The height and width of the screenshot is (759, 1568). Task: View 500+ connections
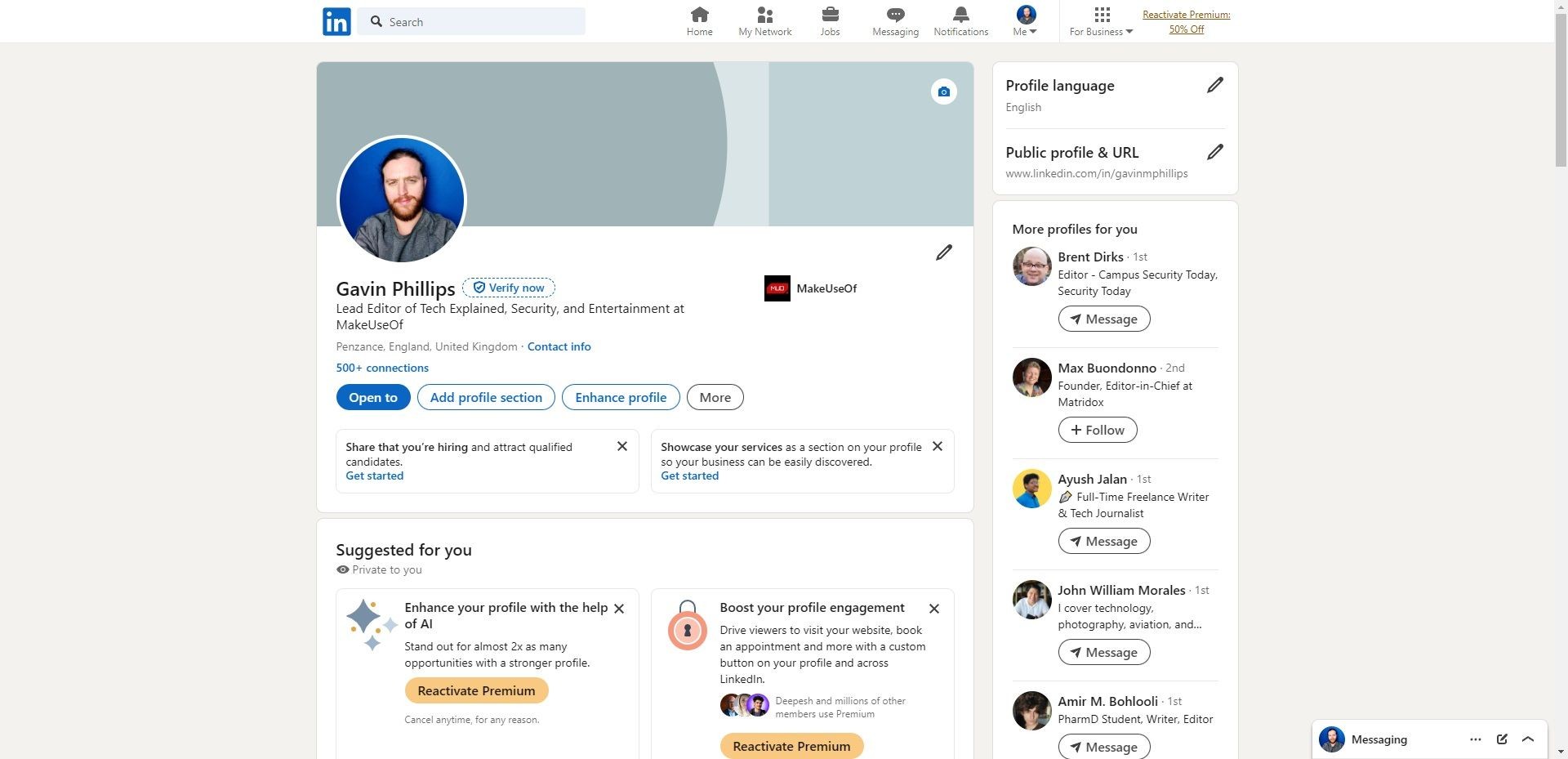382,368
